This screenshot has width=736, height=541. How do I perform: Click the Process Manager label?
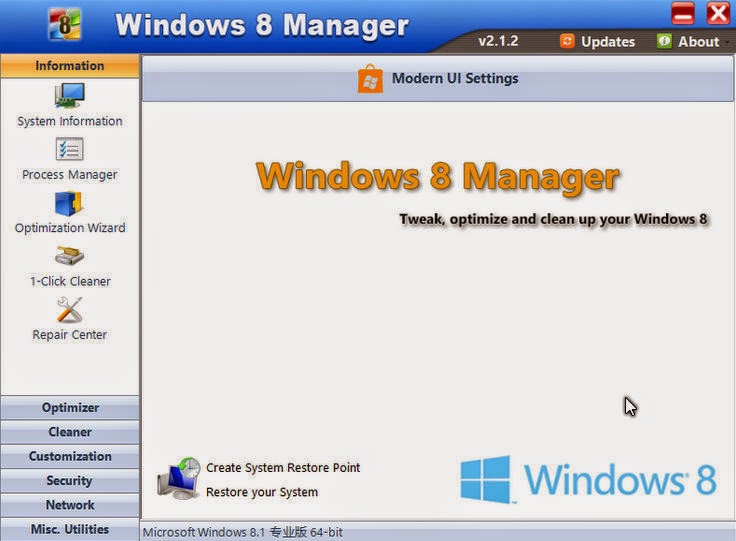[70, 175]
